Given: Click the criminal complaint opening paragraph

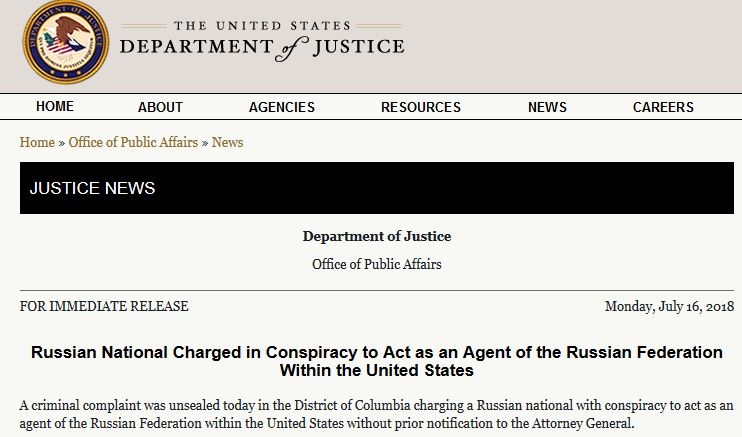Looking at the screenshot, I should pyautogui.click(x=377, y=414).
